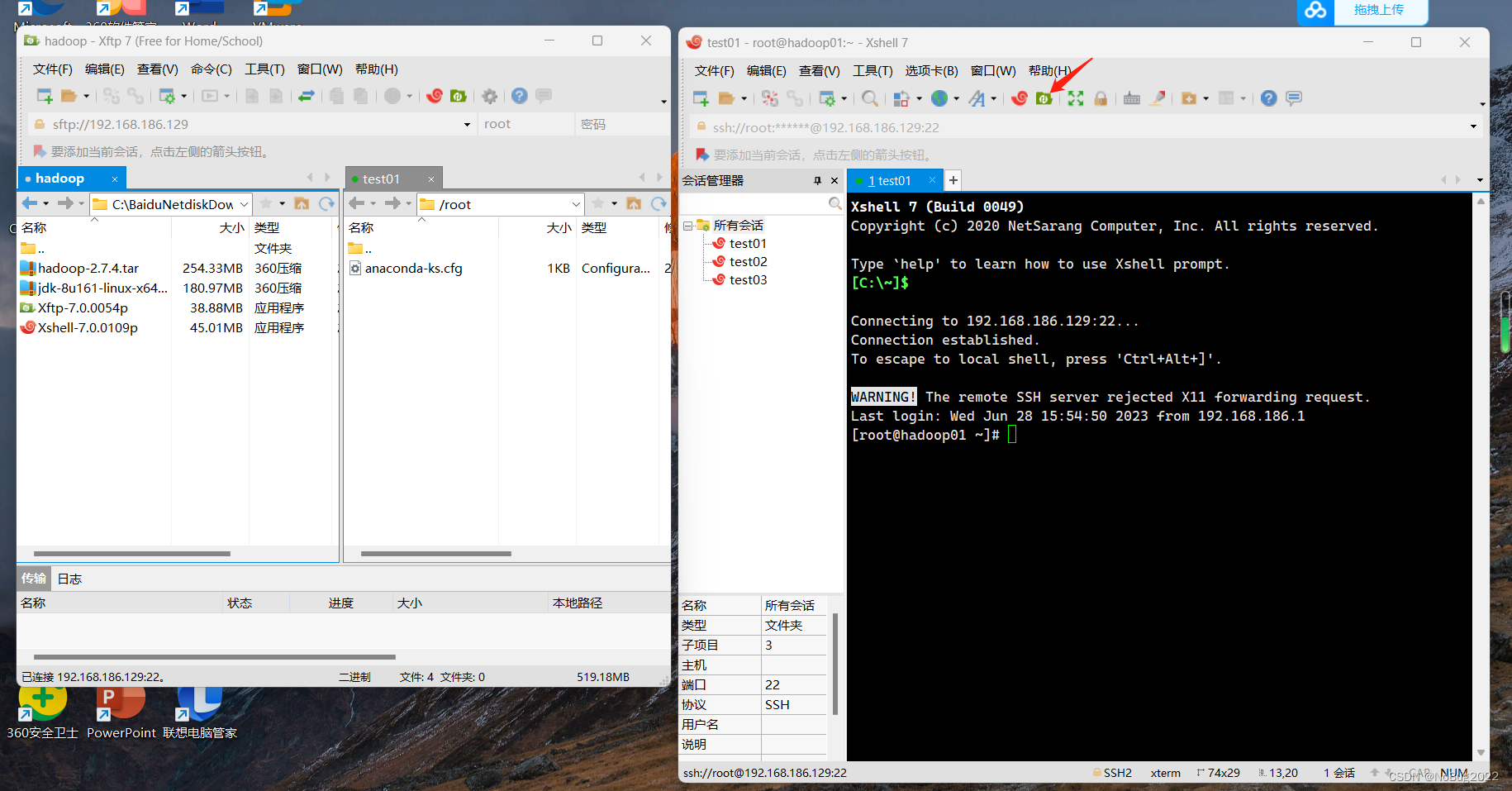1512x791 pixels.
Task: Click the red Xshell swirl icon in Xshell toolbar
Action: click(x=1020, y=98)
